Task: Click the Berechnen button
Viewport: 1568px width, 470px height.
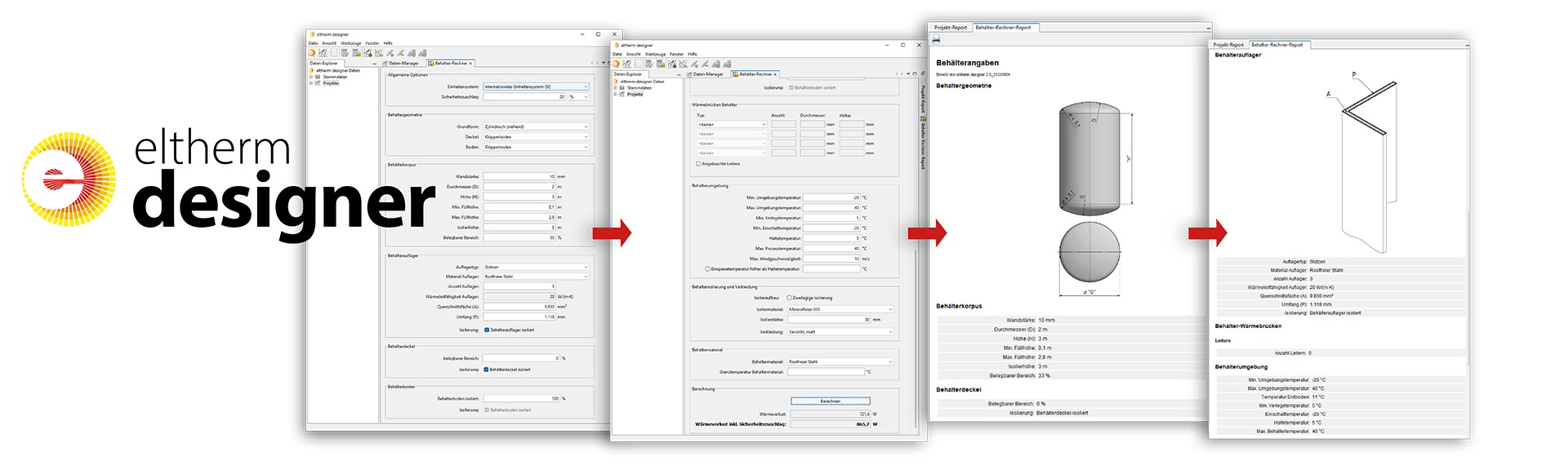Action: pyautogui.click(x=831, y=401)
